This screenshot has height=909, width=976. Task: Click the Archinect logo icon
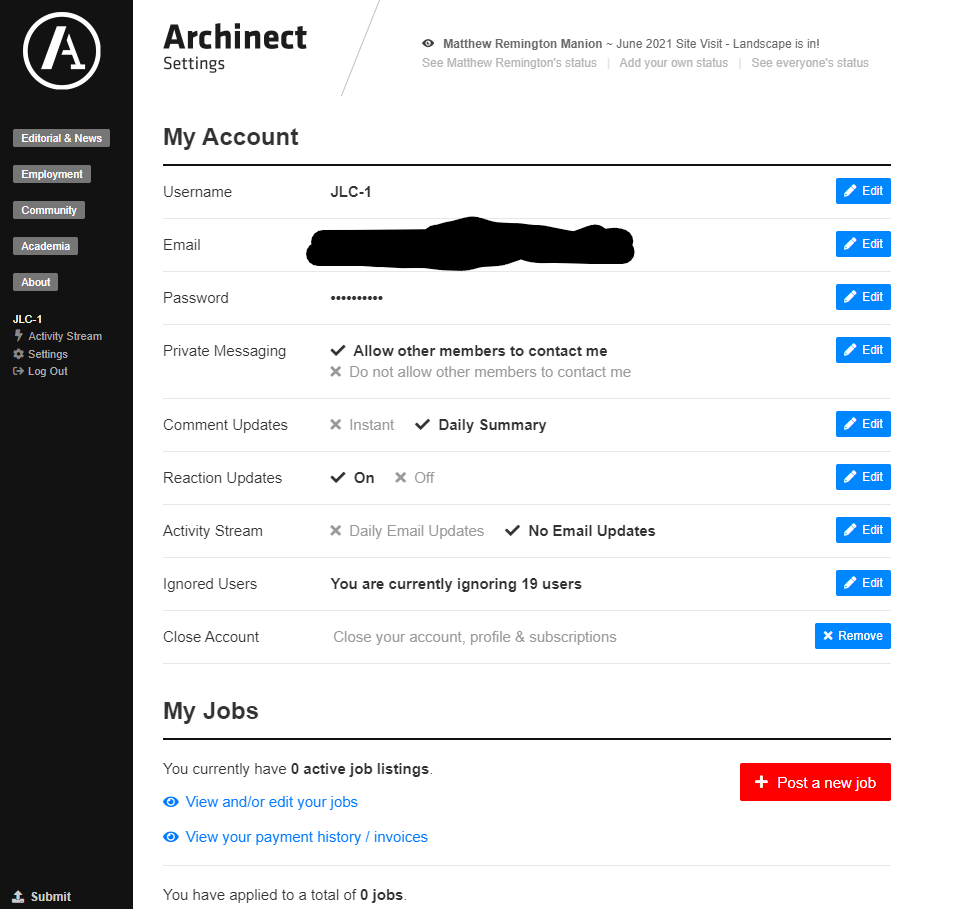[x=62, y=51]
